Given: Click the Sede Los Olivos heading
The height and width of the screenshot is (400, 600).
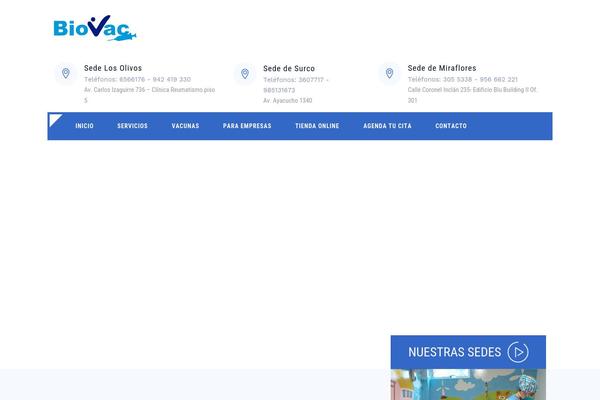Looking at the screenshot, I should (113, 68).
